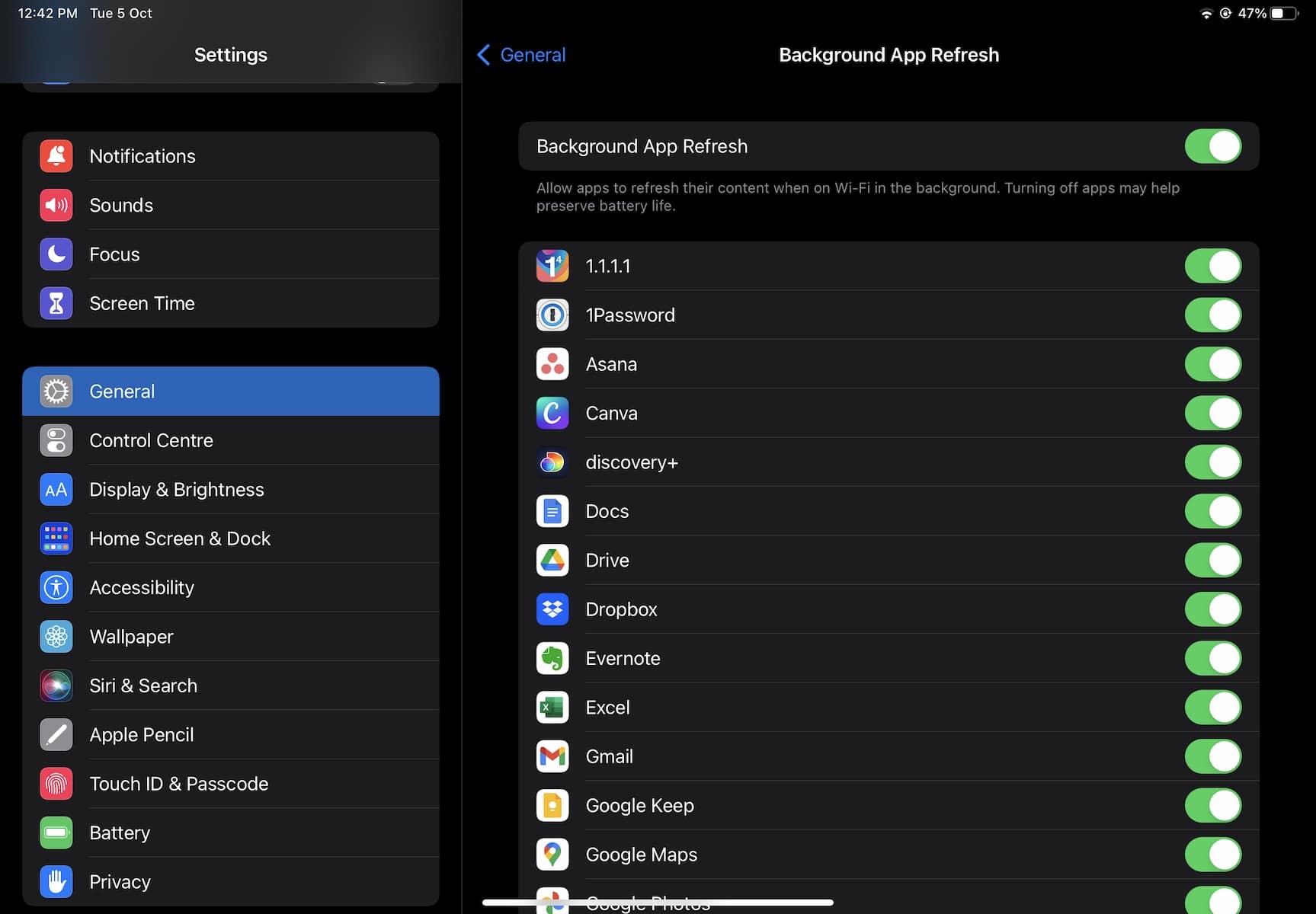Tap the Evernote elephant icon

[552, 659]
